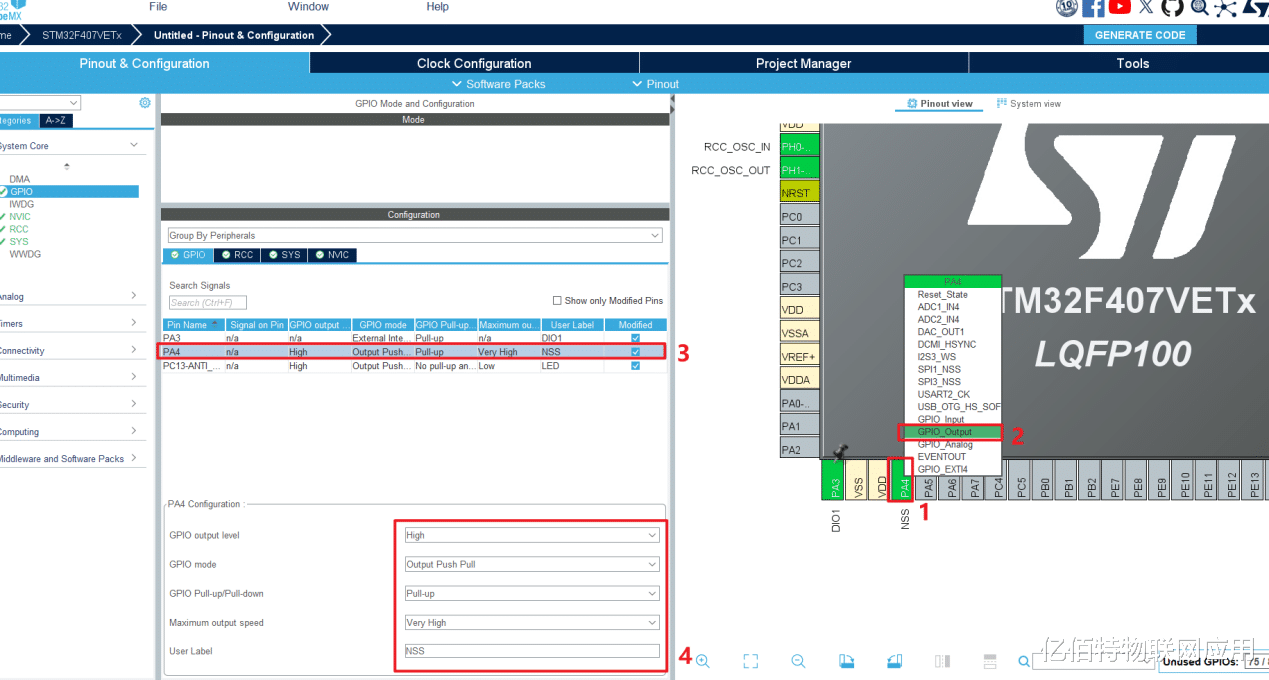Select the NRST pin on the chip
This screenshot has height=680, width=1269.
coord(799,193)
